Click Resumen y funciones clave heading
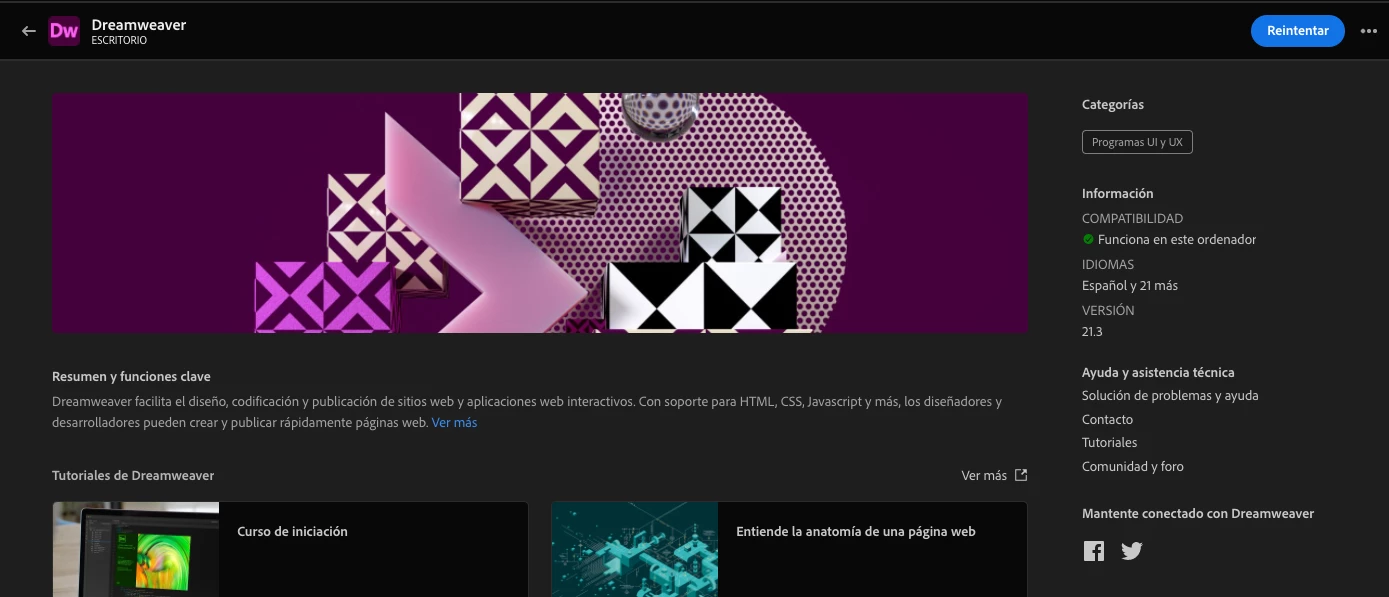Screen dimensions: 1389x597 coord(131,376)
